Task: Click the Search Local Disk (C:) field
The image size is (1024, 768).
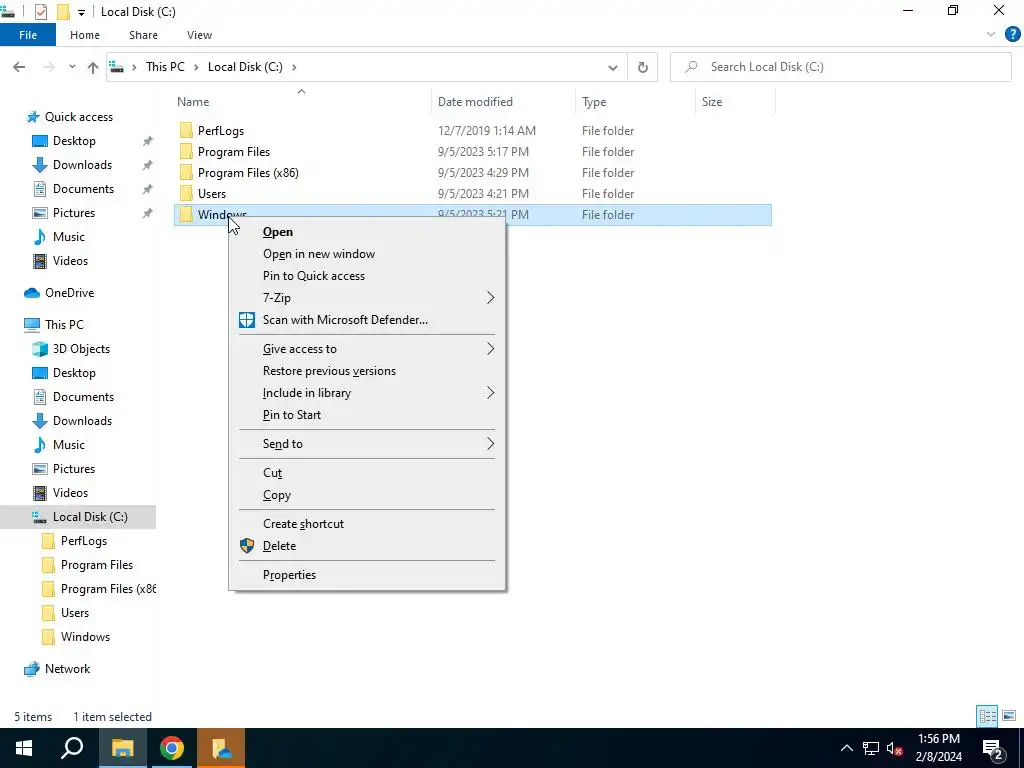Action: (841, 67)
